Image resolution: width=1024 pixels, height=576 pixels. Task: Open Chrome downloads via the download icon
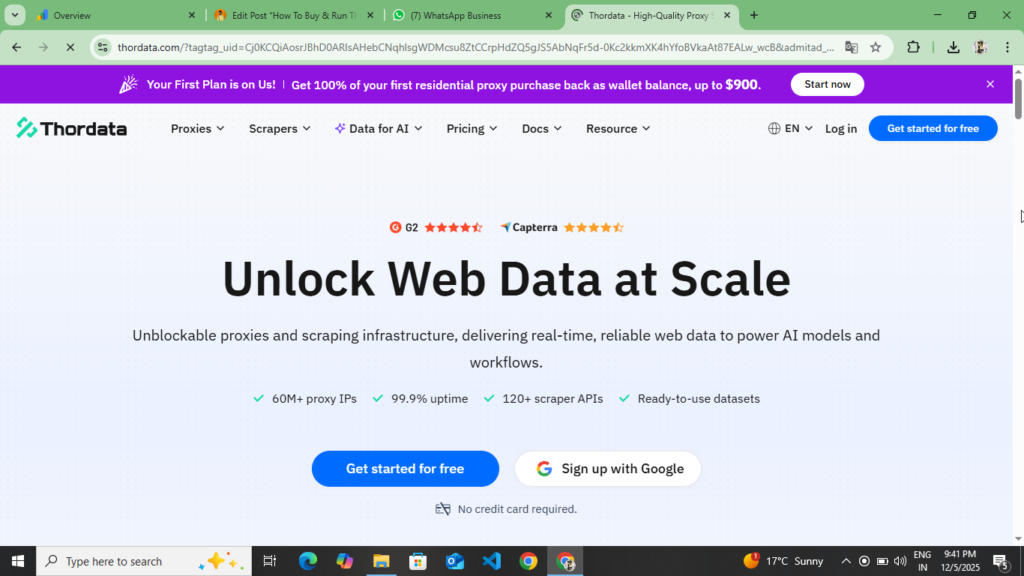(953, 47)
